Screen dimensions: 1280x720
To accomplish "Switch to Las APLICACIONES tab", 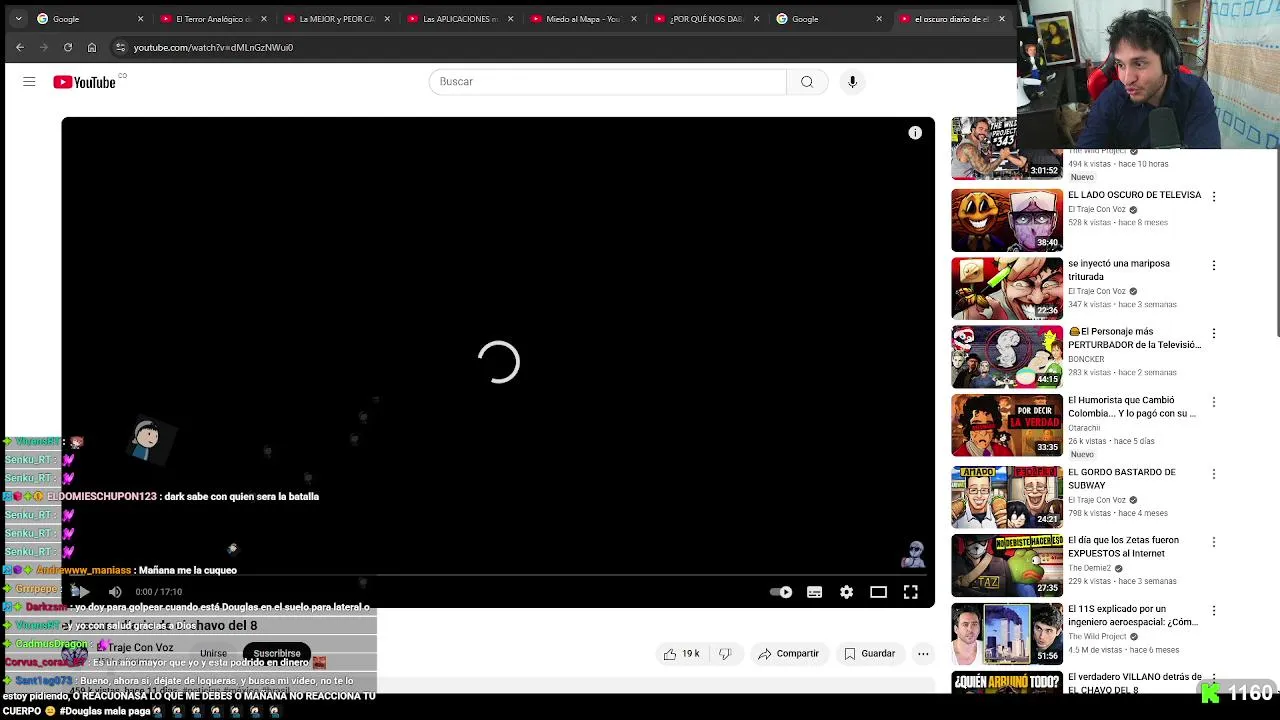I will tap(460, 19).
